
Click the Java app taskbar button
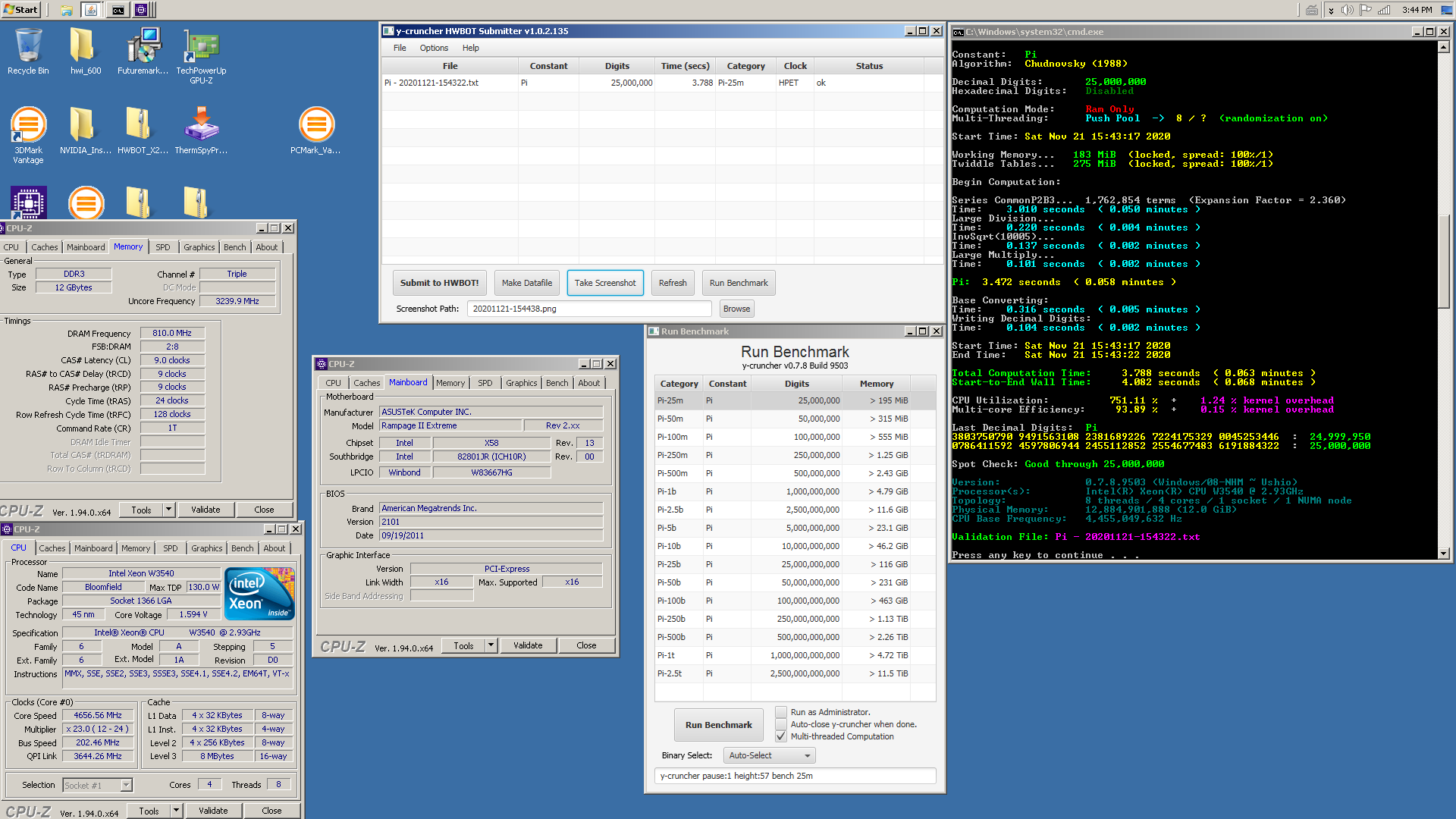coord(91,10)
